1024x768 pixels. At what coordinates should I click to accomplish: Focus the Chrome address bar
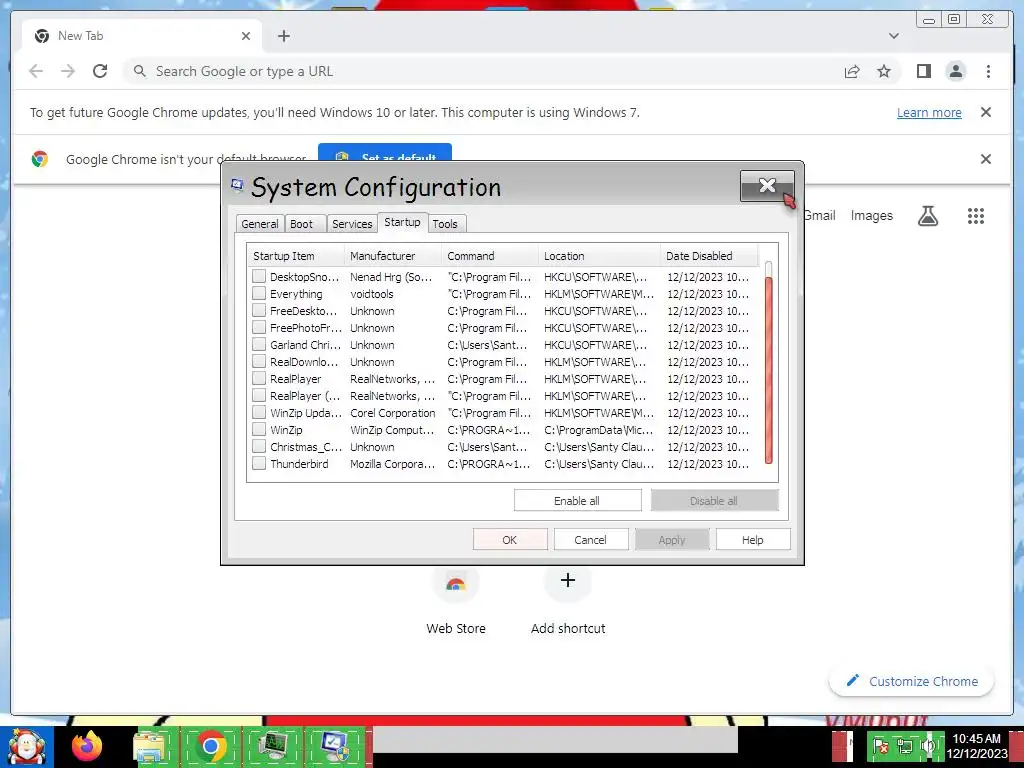tap(482, 71)
